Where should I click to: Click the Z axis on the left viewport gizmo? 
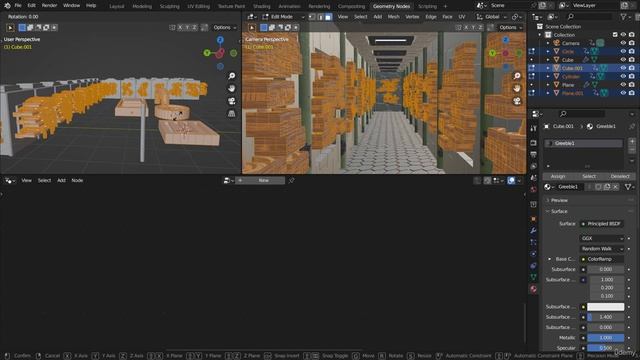pyautogui.click(x=220, y=40)
